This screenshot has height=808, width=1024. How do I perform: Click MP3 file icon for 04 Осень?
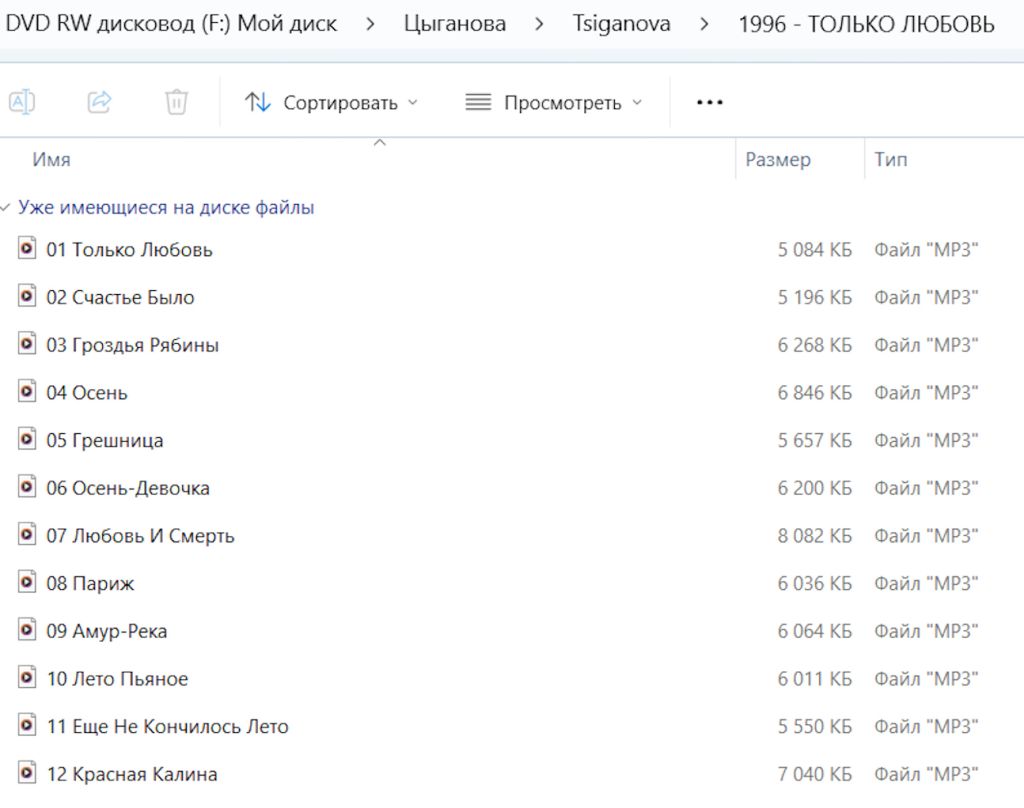[26, 392]
